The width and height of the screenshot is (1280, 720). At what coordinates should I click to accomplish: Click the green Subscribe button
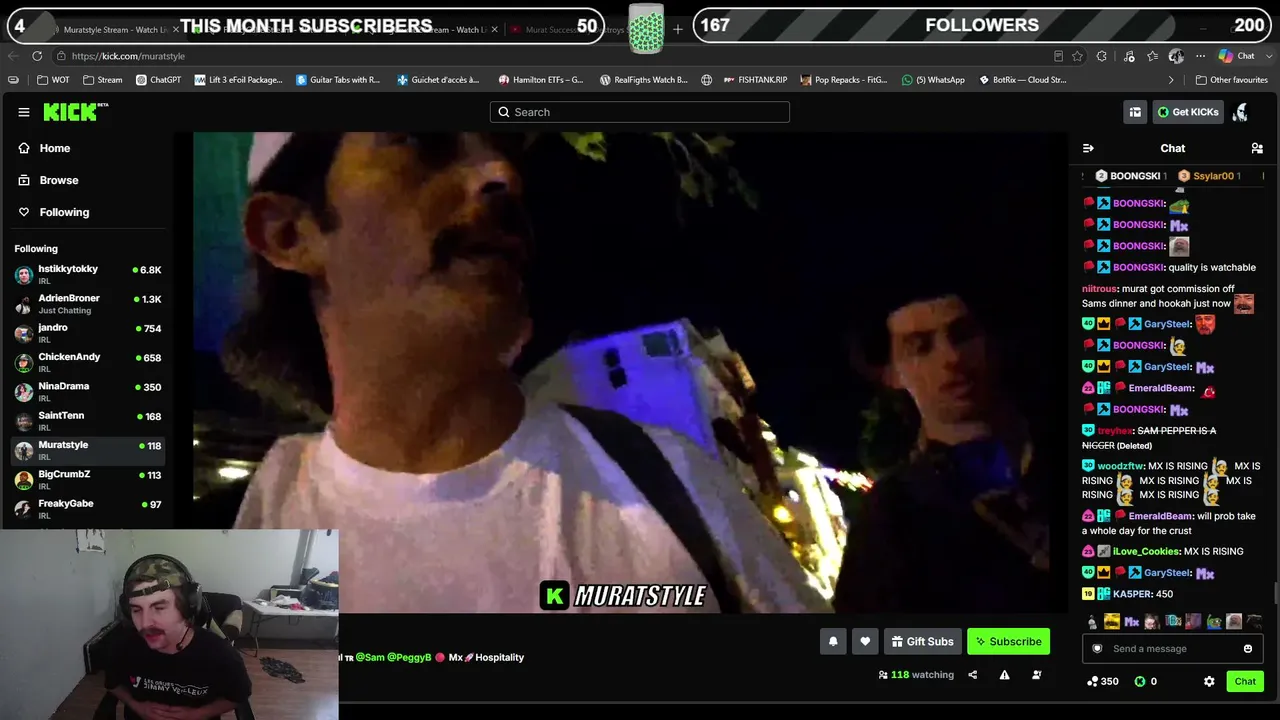(x=1008, y=642)
